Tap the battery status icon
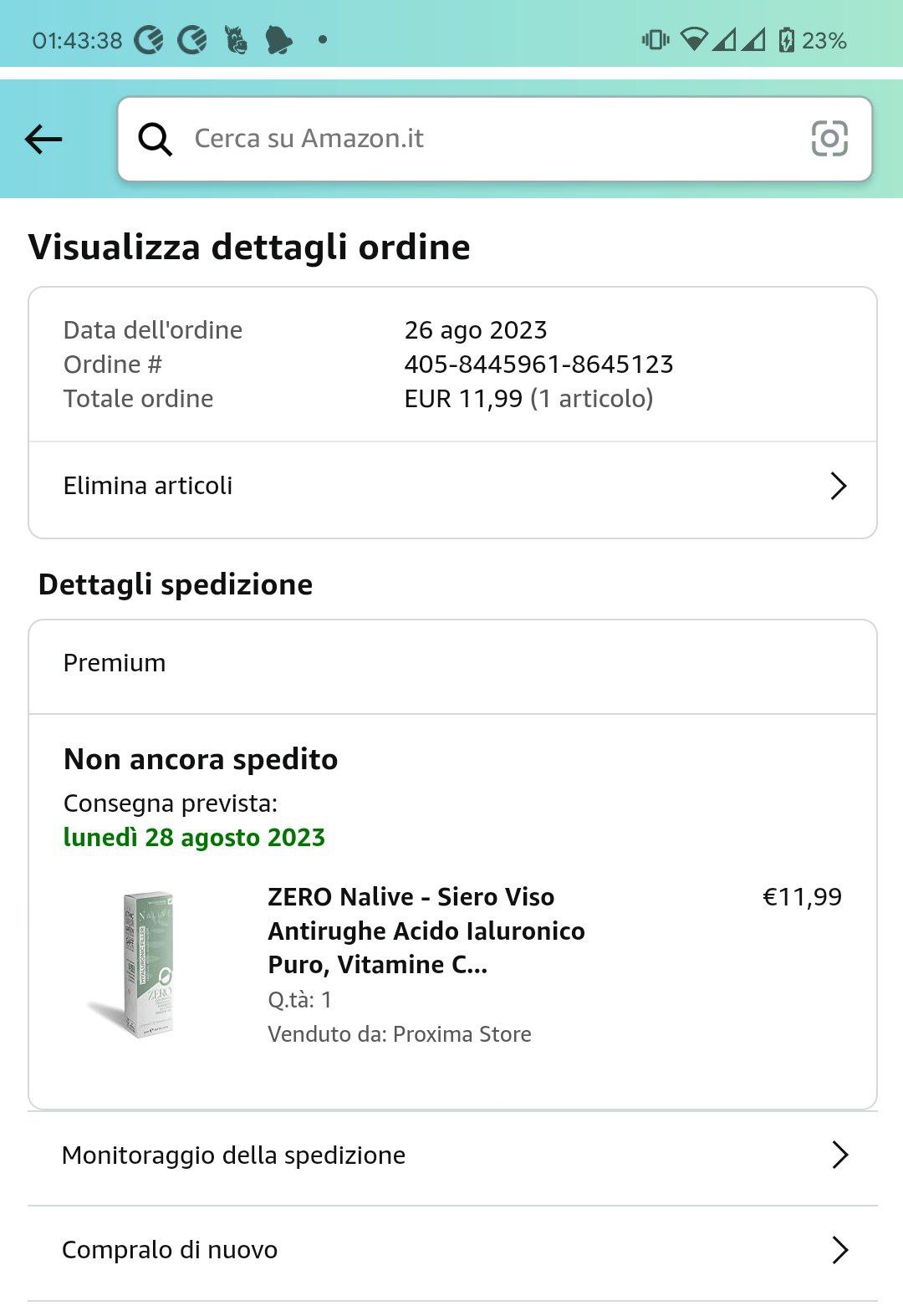The height and width of the screenshot is (1316, 903). (x=786, y=40)
